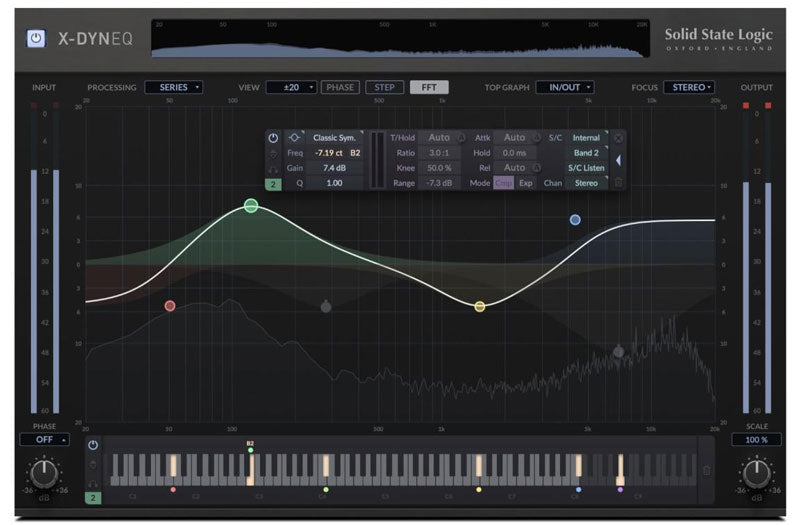The image size is (800, 525).
Task: Select the grey inactive node near 5k
Action: (x=618, y=351)
